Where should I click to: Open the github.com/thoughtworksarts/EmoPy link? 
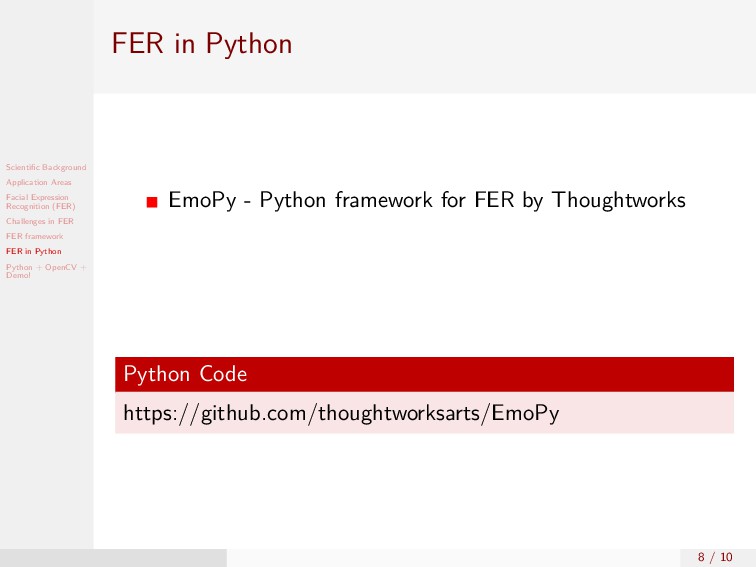341,413
